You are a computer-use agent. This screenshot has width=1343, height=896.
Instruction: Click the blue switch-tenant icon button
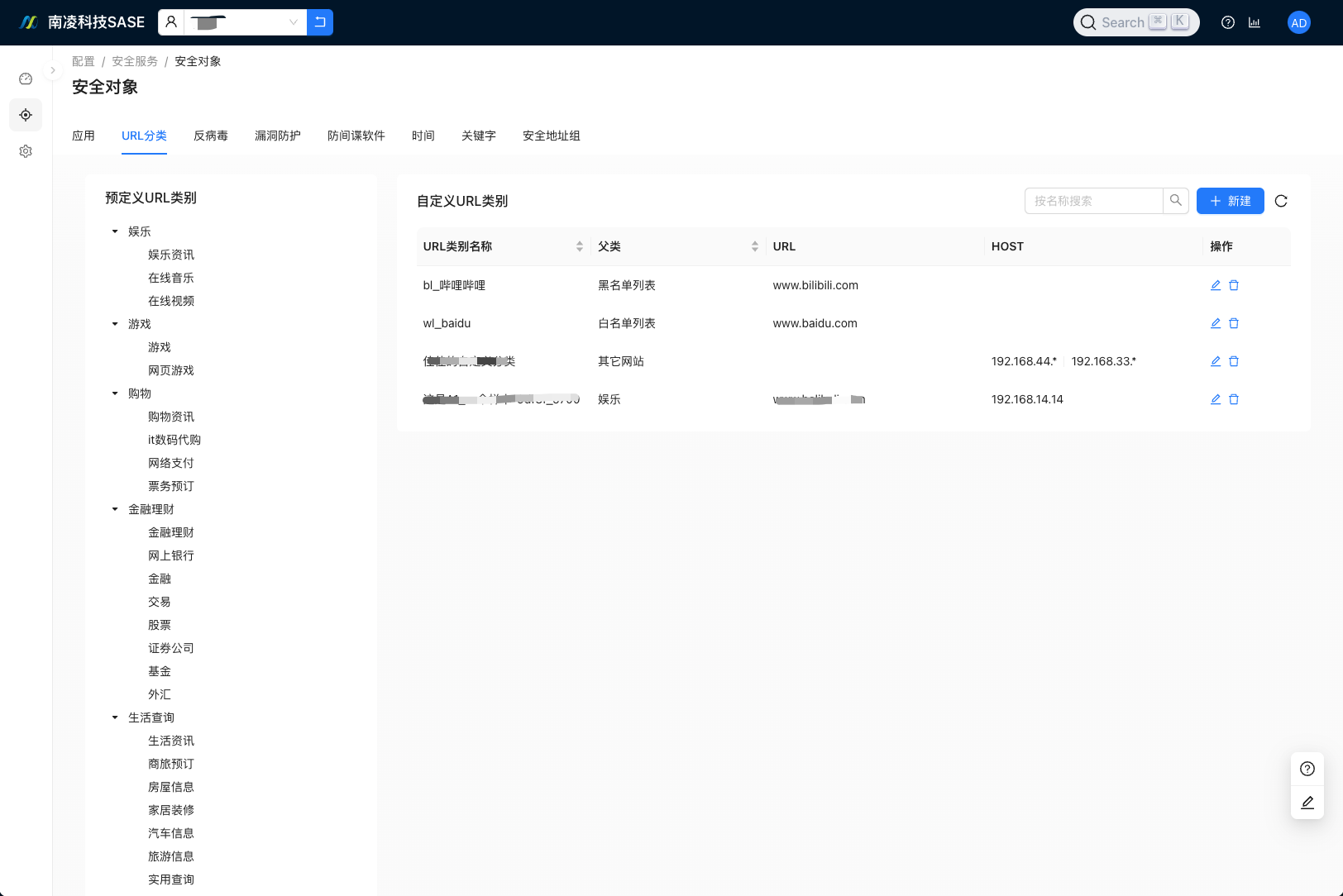(x=320, y=22)
